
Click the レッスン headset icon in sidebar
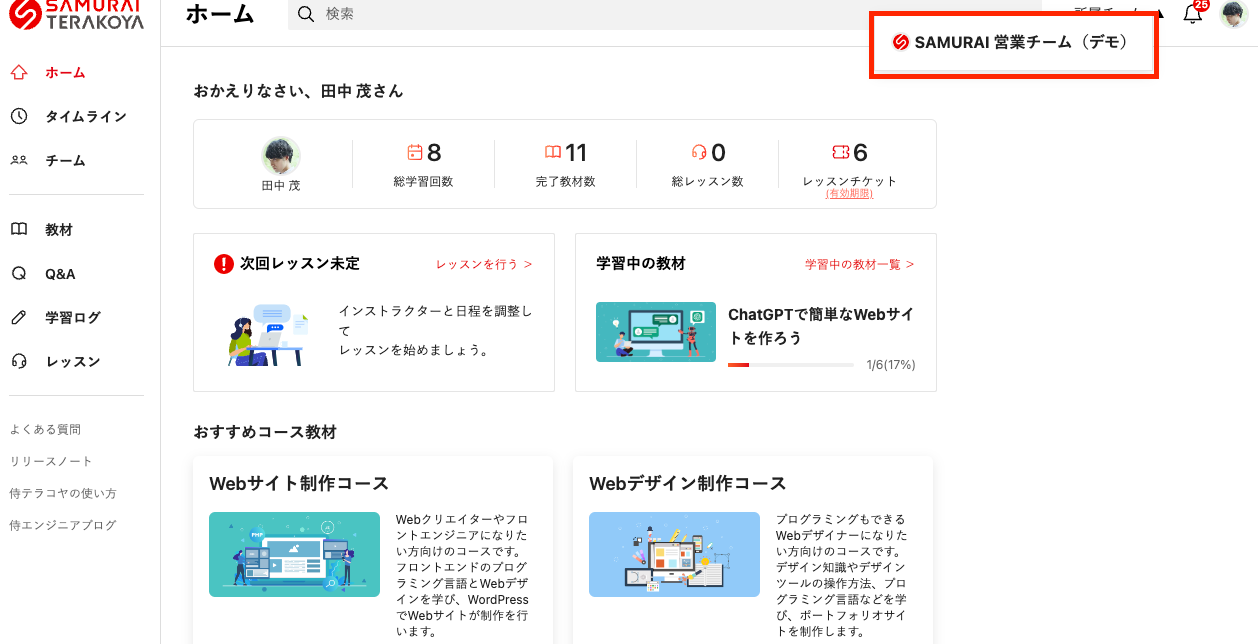pos(19,362)
